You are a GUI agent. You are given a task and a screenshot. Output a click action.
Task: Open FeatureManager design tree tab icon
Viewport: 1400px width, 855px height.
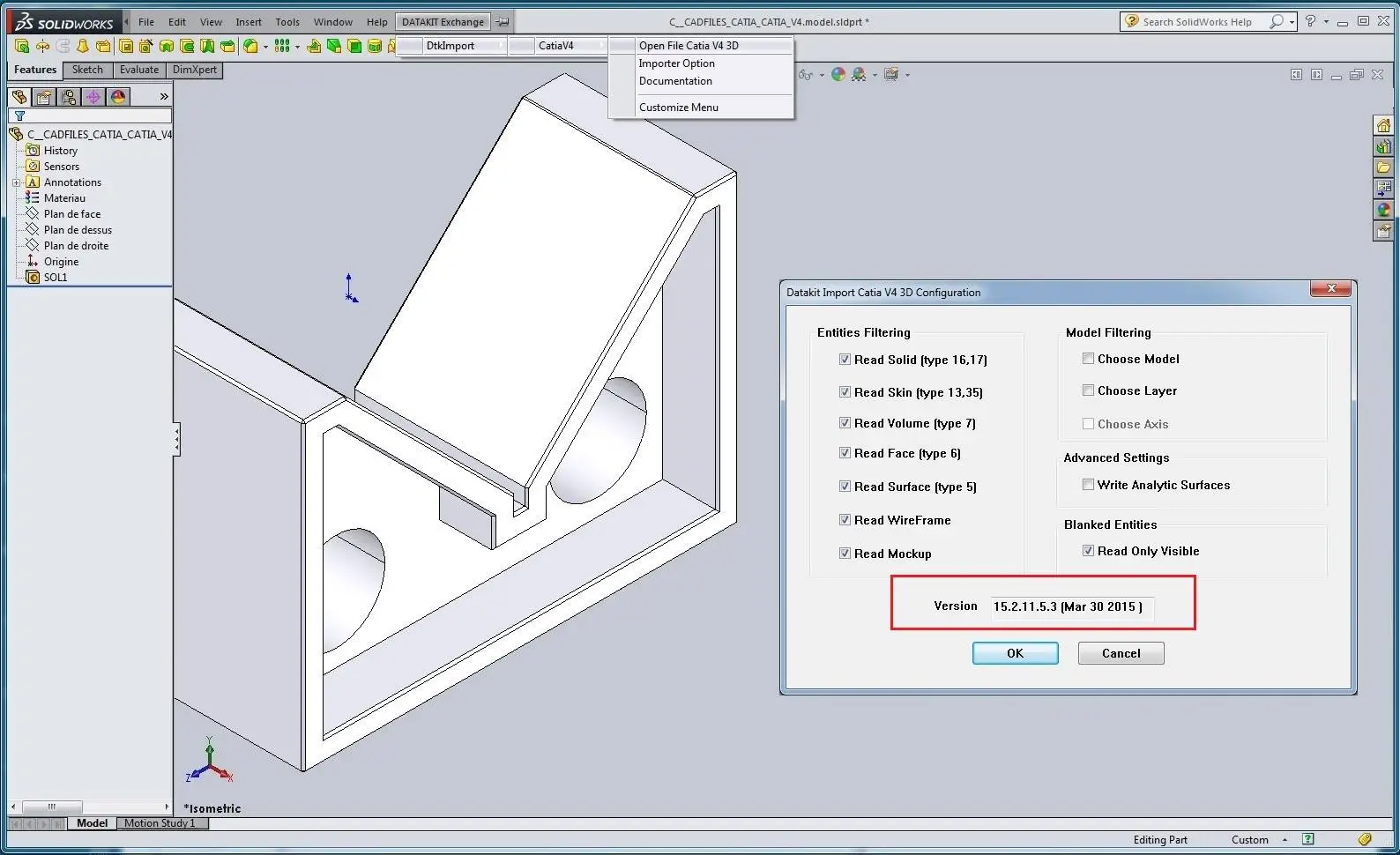pos(19,96)
